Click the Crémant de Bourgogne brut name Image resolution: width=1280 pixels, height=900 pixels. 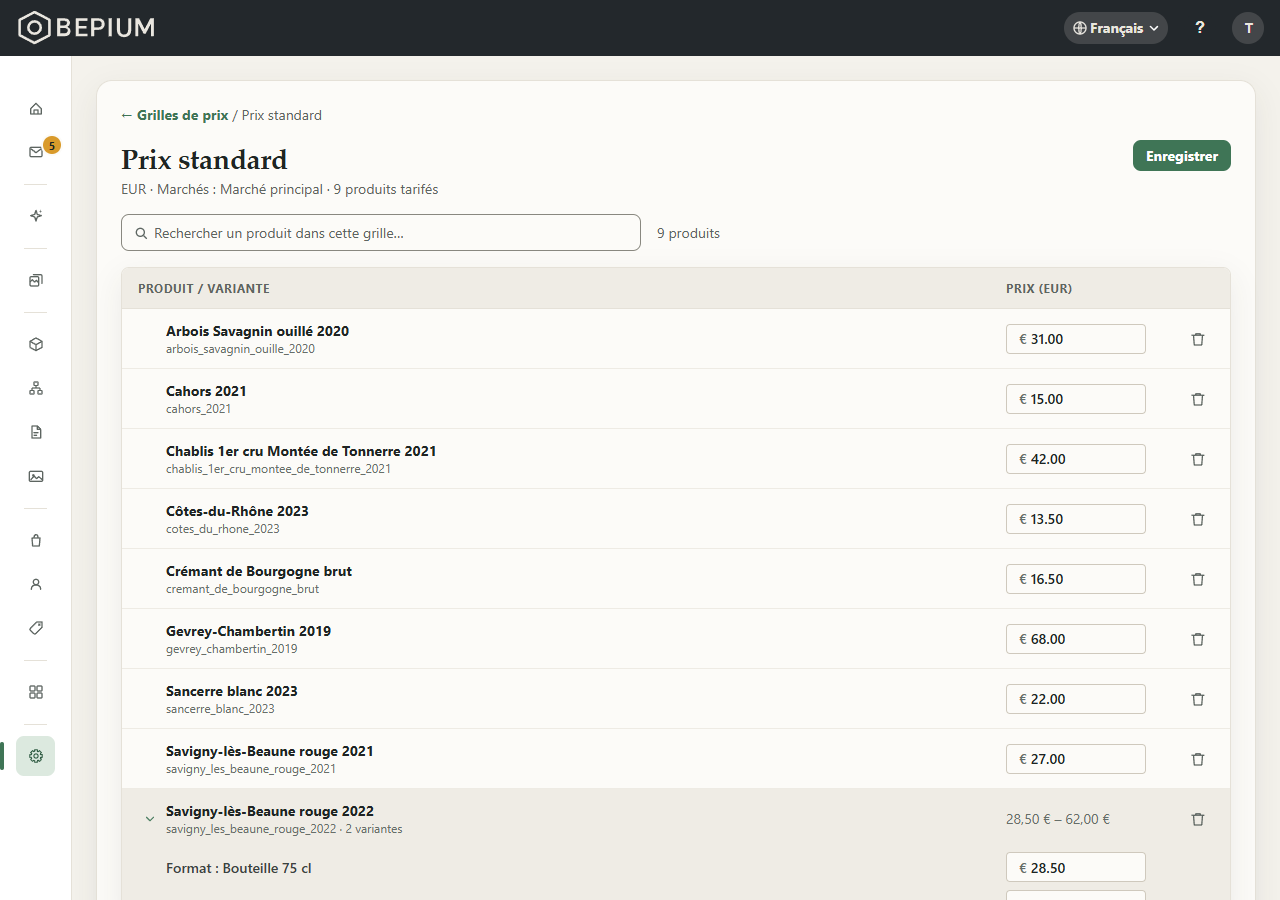tap(259, 571)
